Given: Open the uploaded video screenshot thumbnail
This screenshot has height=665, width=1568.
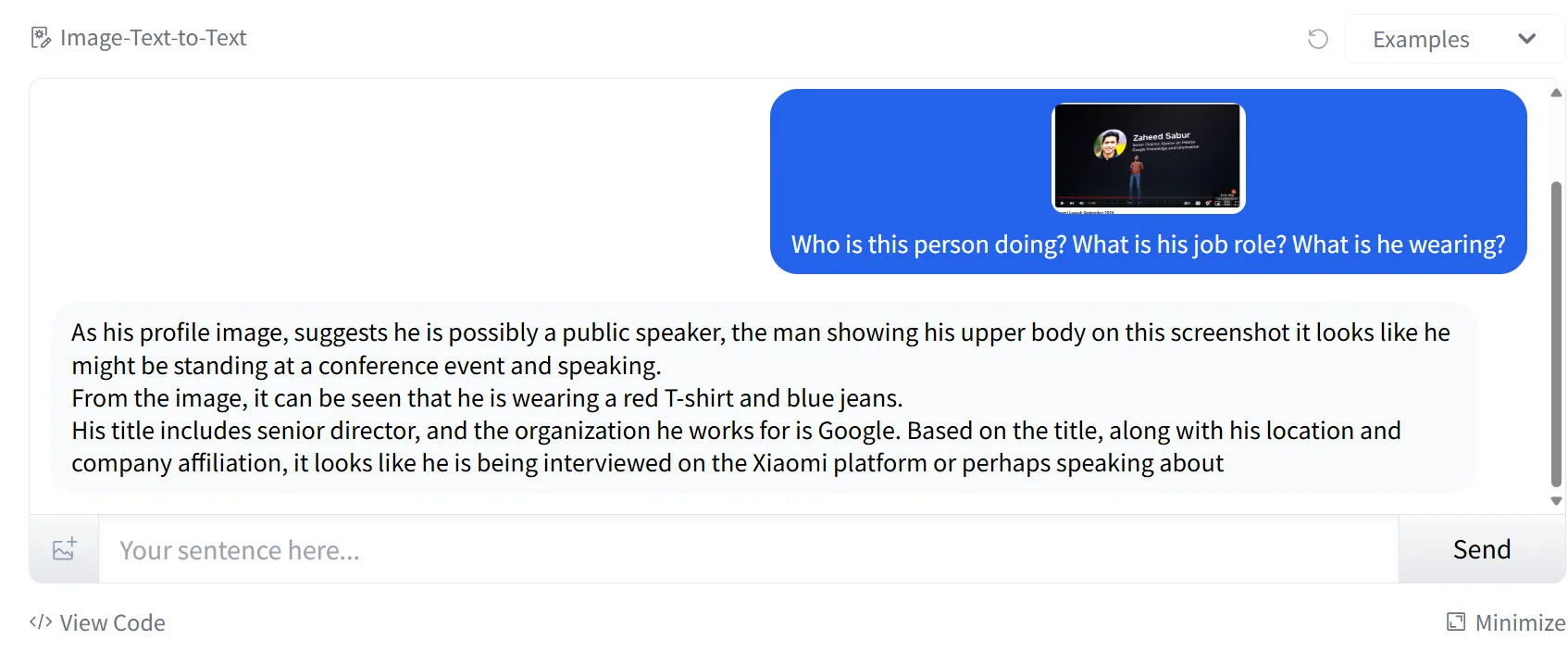Looking at the screenshot, I should pyautogui.click(x=1148, y=157).
